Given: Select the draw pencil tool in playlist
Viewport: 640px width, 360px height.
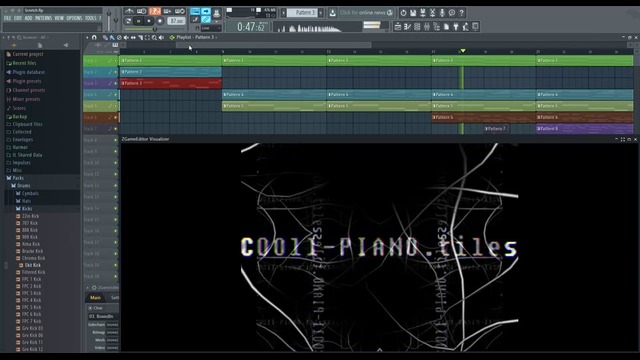Looking at the screenshot, I should coord(105,38).
